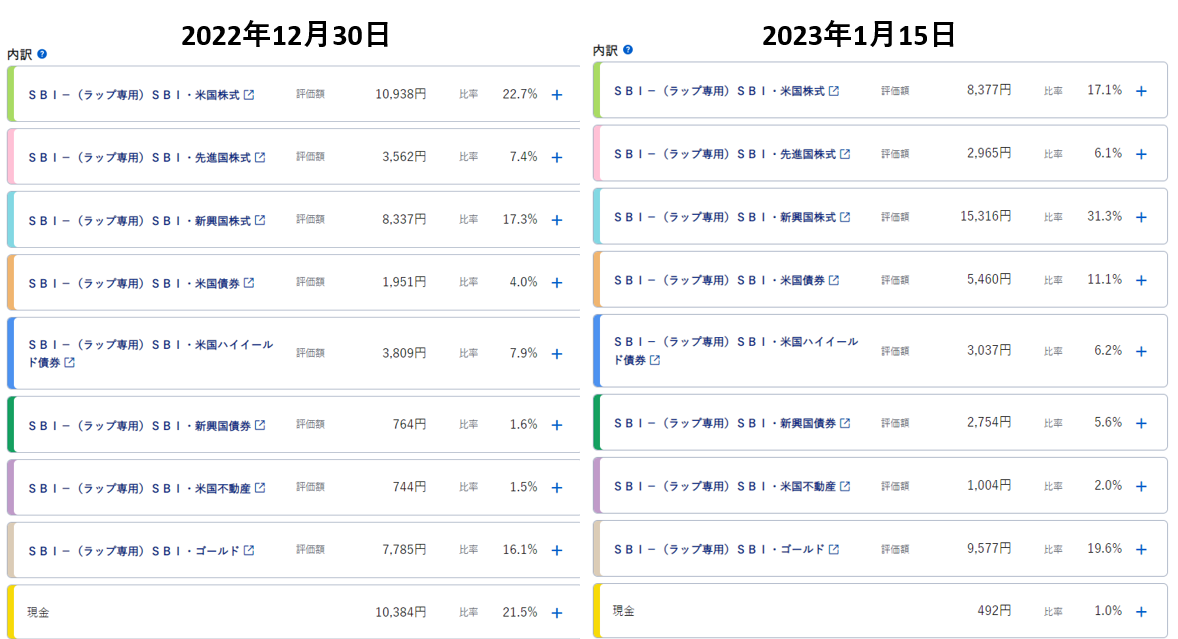Viewport: 1178px width, 639px height.
Task: Open external link icon for 米国ハイイールド債券 in 2022 panel
Action: click(69, 362)
